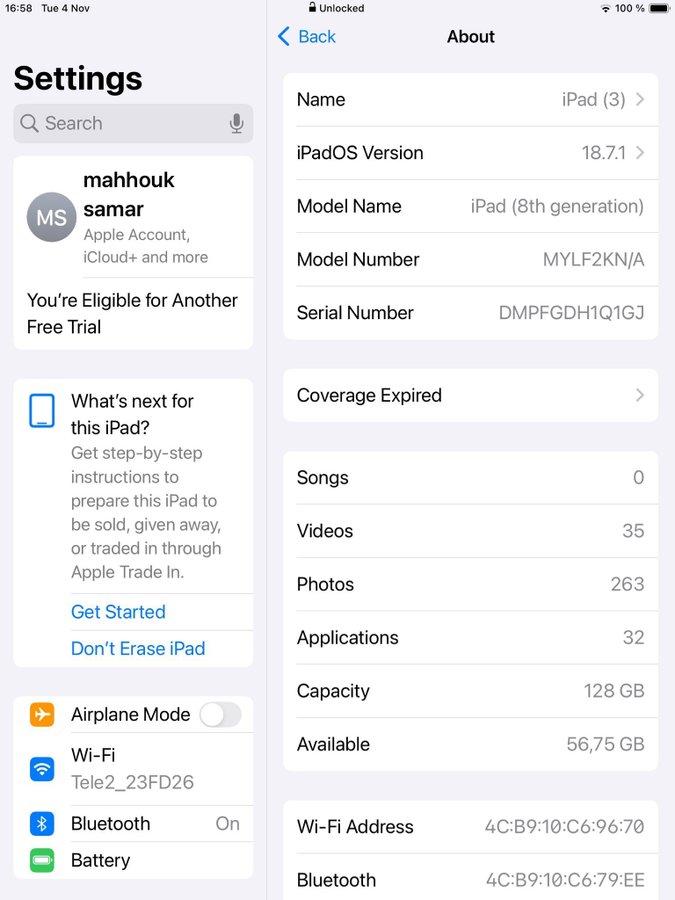Select the blue Wi-Fi icon
675x900 pixels.
tap(42, 769)
